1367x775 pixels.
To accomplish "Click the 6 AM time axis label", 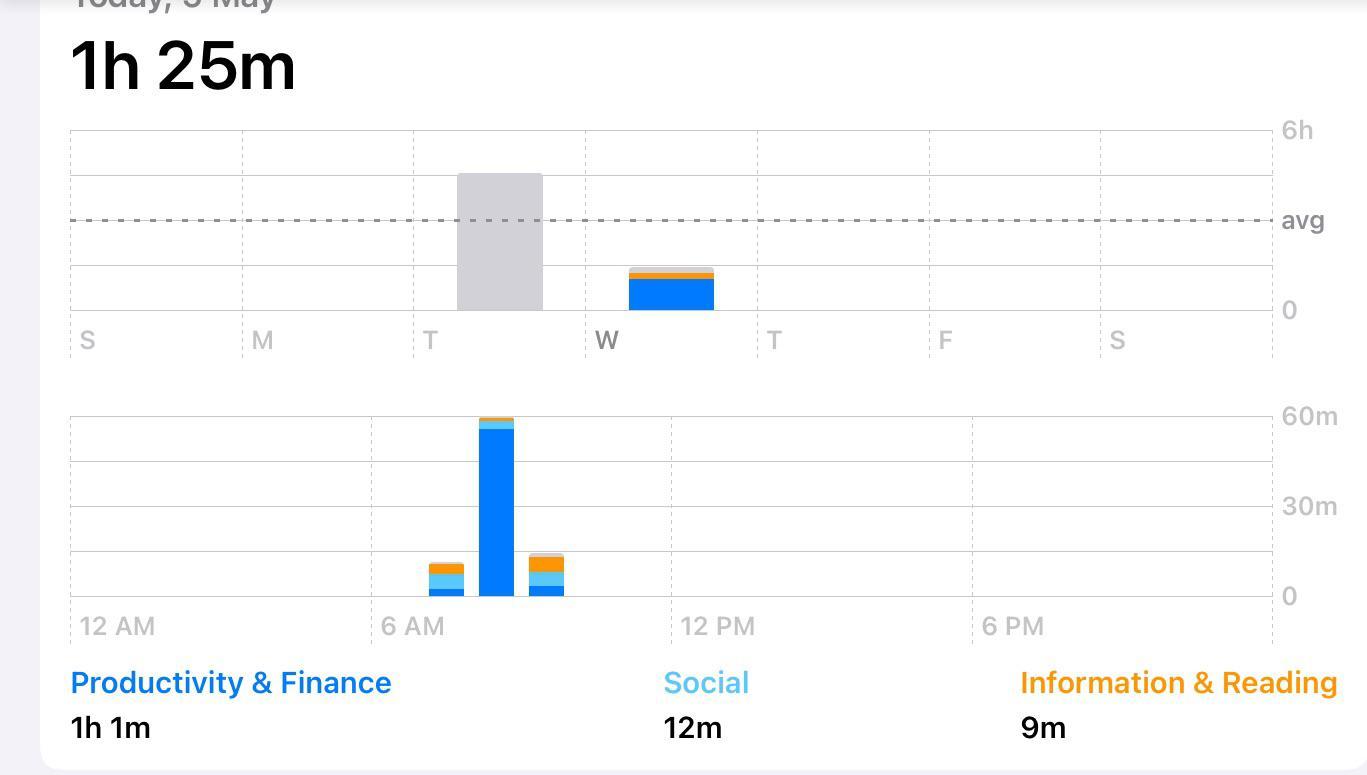I will click(x=412, y=626).
